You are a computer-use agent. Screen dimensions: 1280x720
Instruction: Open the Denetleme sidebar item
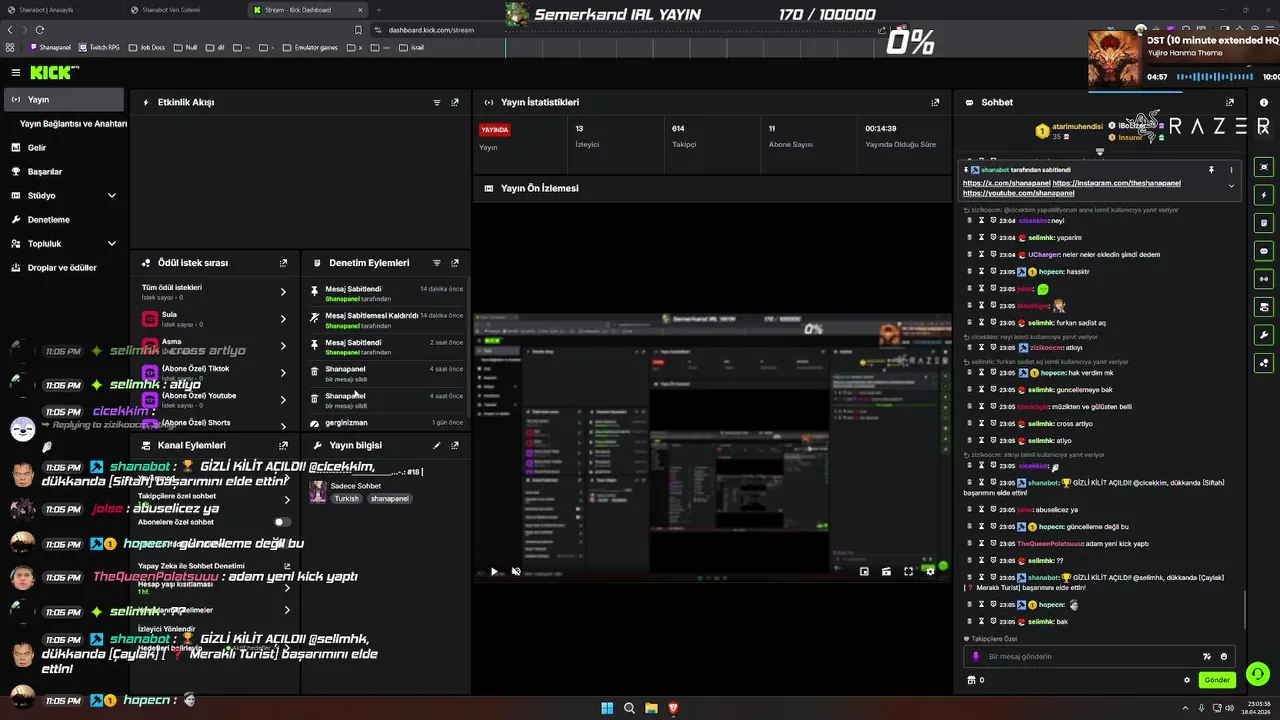tap(48, 220)
